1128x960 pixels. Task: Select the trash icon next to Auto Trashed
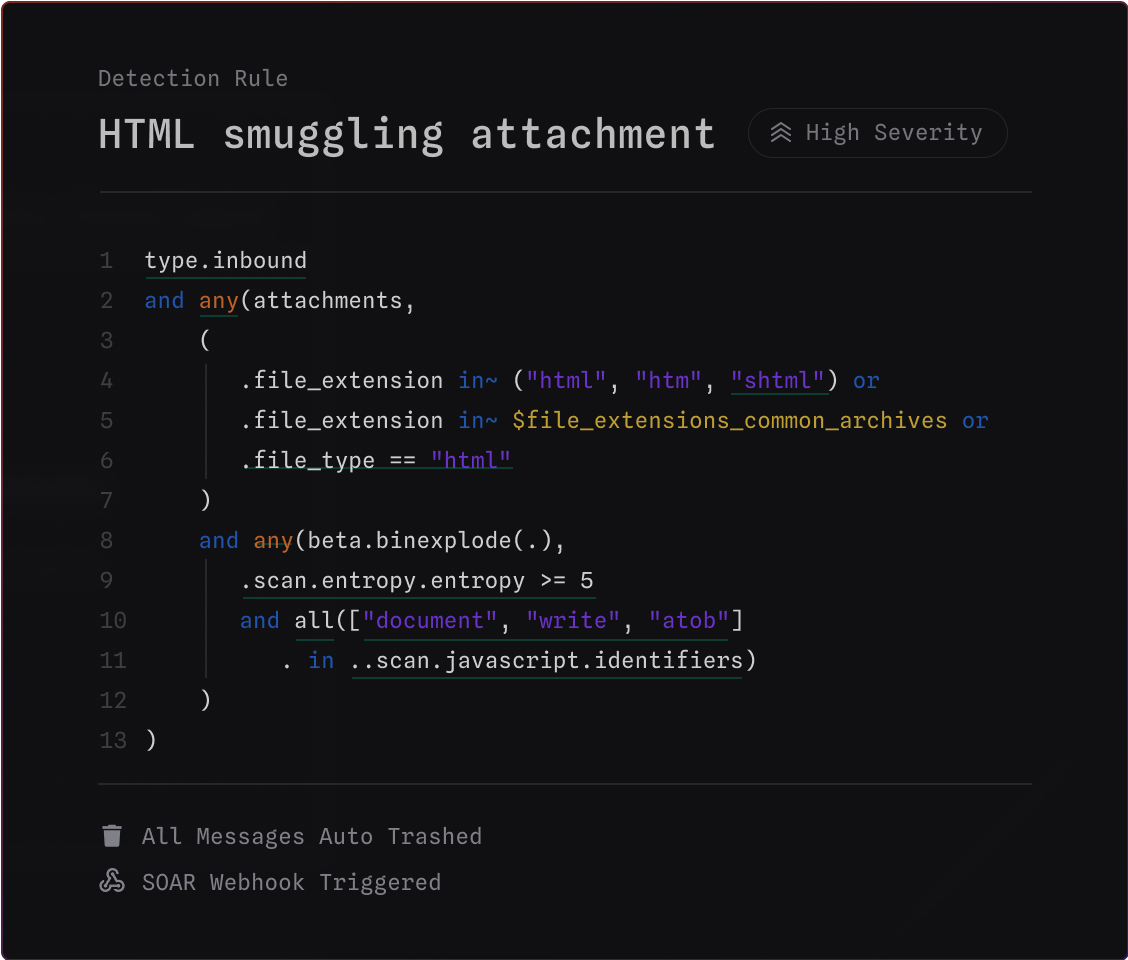112,835
